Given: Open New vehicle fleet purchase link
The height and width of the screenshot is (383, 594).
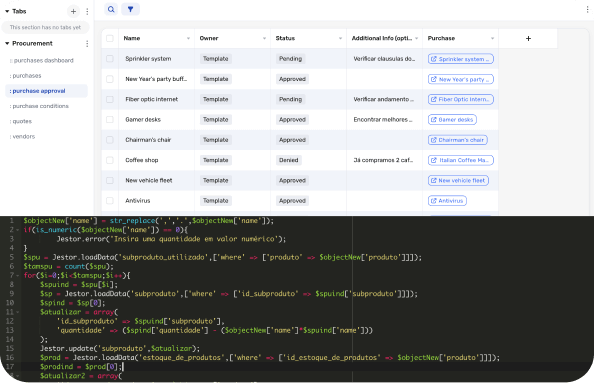Looking at the screenshot, I should pos(458,180).
